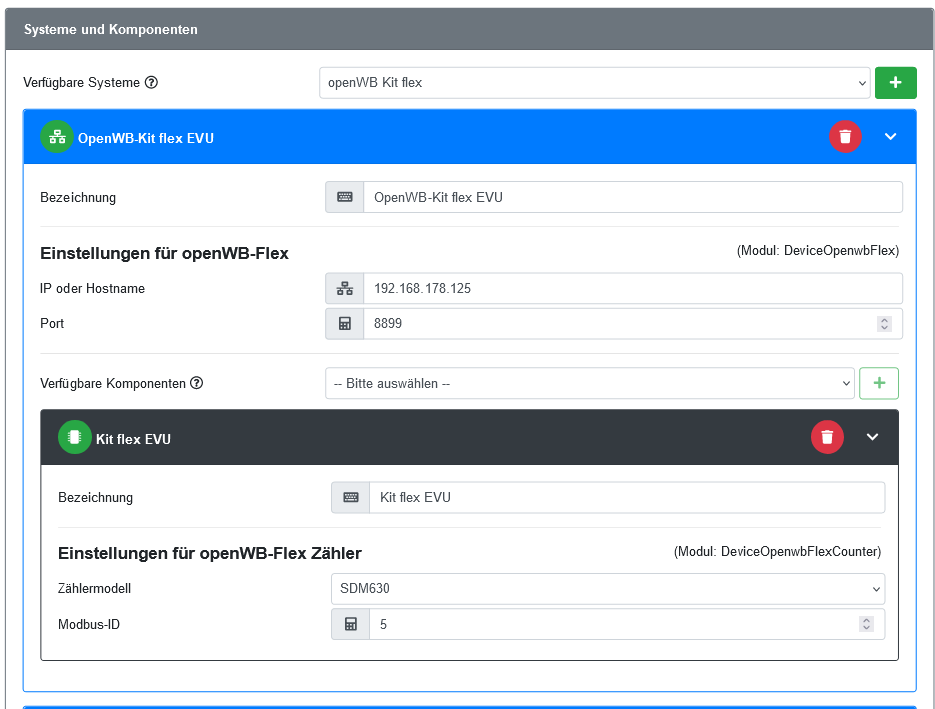The image size is (935, 709).
Task: Click the Modbus-ID spinner arrows
Action: tap(866, 624)
